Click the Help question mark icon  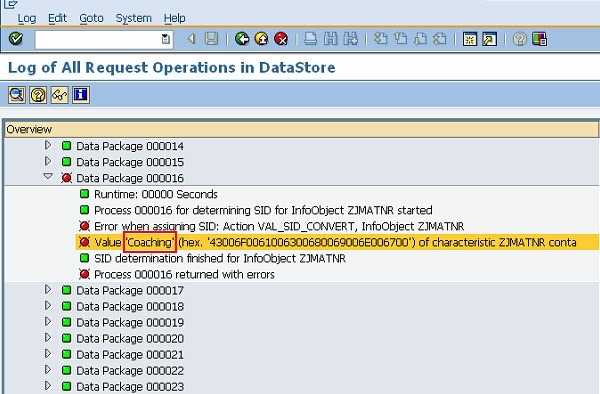tap(519, 39)
